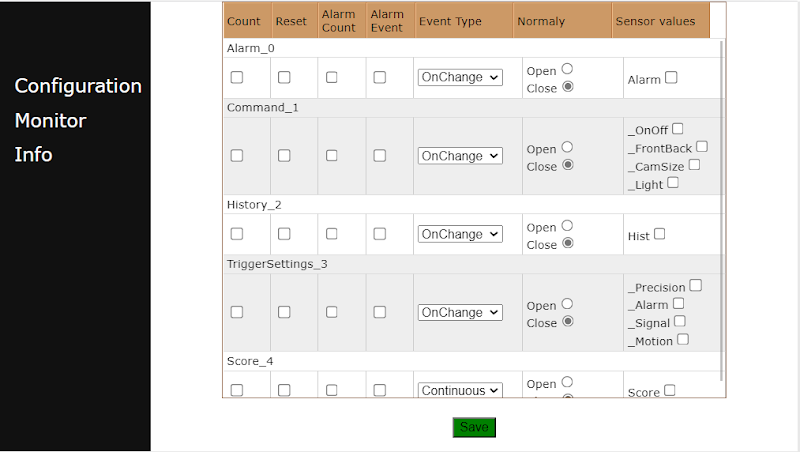Screen dimensions: 800x452
Task: Click the Command_1 row label
Action: coord(263,108)
